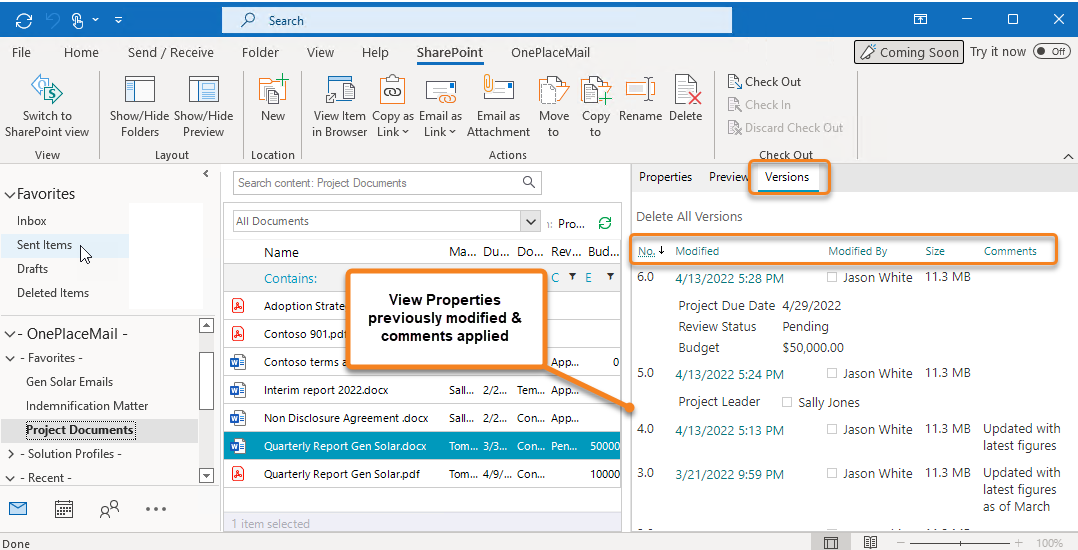Viewport: 1078px width, 550px height.
Task: Open Customize Quick Access Toolbar arrow
Action: 118,21
